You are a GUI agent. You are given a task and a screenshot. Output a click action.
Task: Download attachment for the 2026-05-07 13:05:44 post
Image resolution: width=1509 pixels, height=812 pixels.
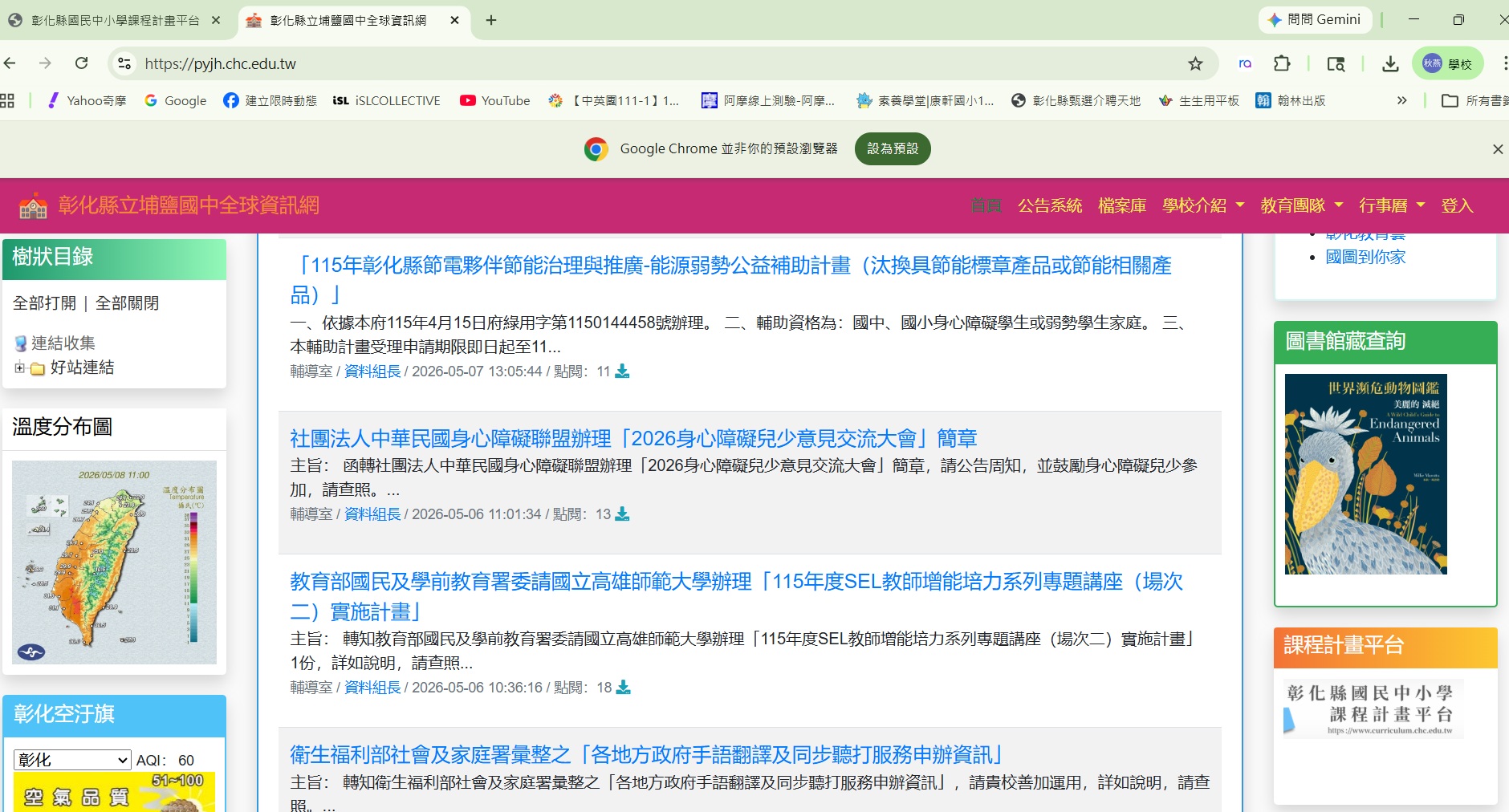click(x=622, y=371)
